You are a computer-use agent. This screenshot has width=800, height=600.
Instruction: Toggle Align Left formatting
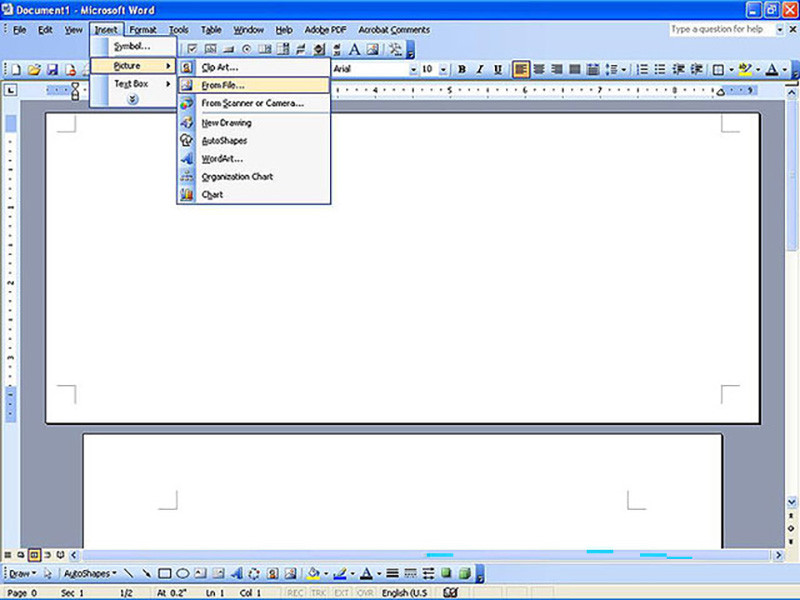(520, 69)
